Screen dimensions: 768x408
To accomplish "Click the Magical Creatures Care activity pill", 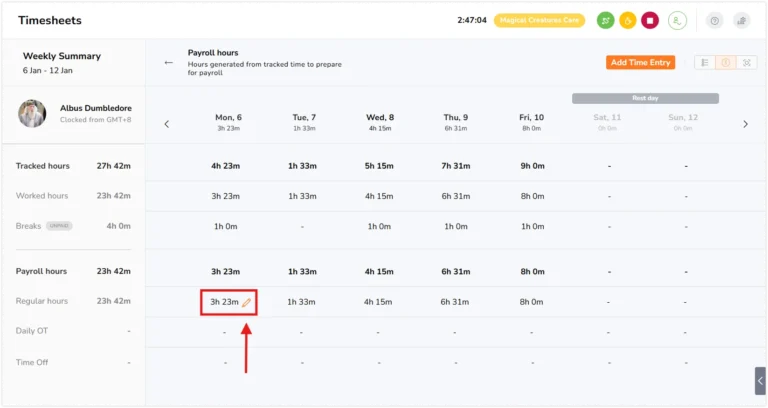I will pyautogui.click(x=539, y=21).
